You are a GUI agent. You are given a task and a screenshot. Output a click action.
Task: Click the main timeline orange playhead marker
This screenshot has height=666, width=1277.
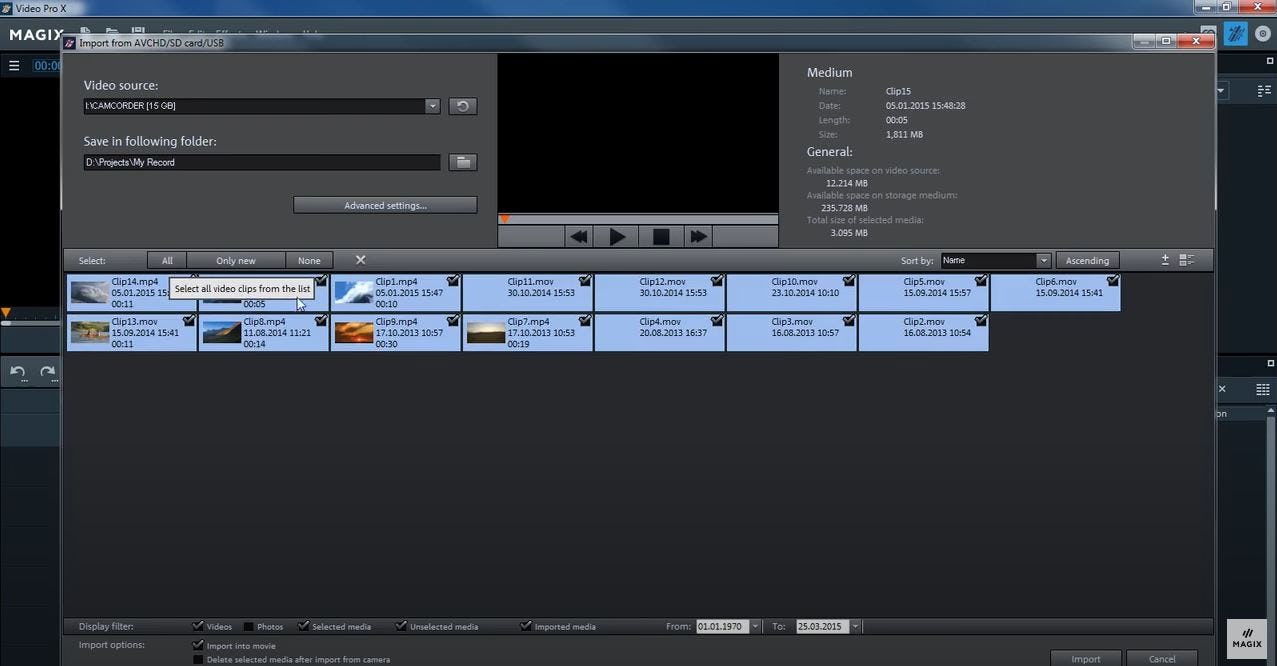(x=6, y=313)
